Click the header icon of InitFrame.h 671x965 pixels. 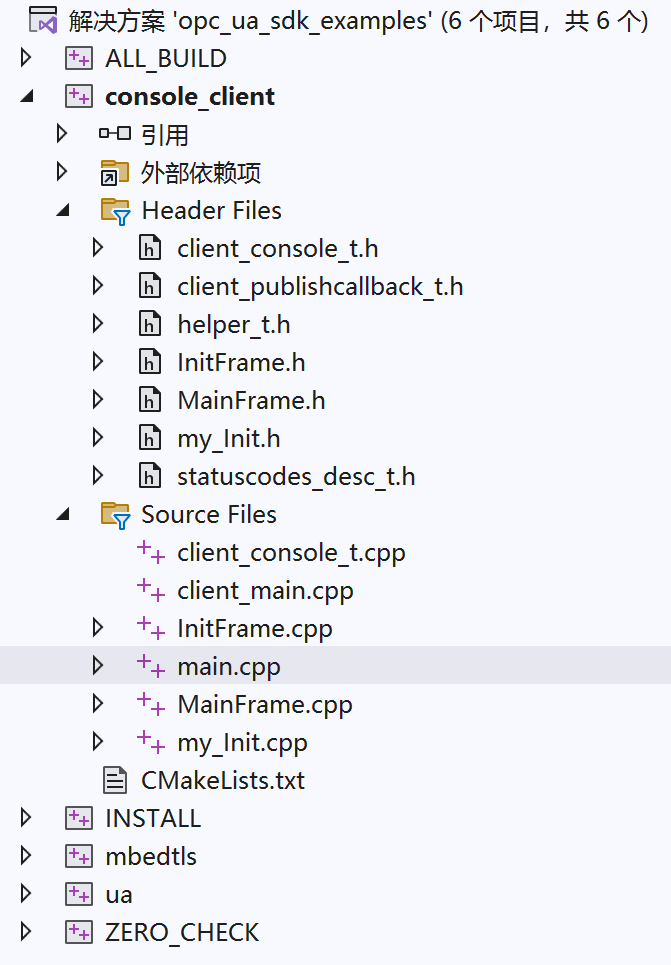tap(150, 362)
